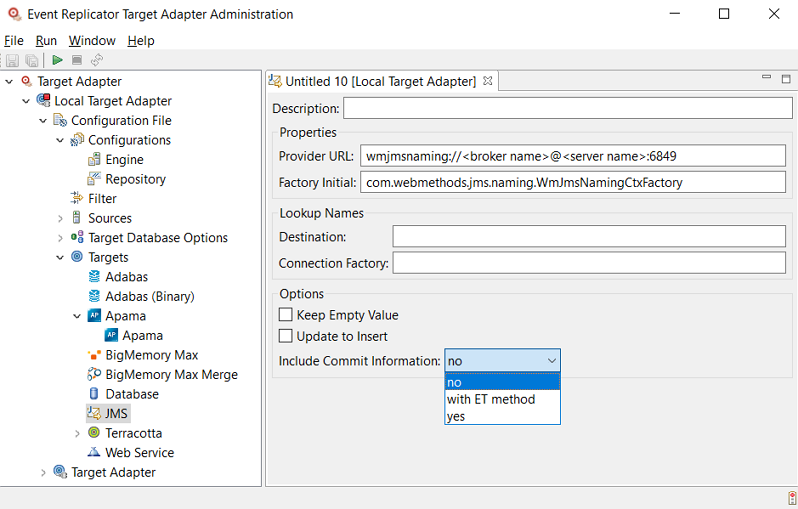Select the Filter funnel icon

(x=77, y=199)
